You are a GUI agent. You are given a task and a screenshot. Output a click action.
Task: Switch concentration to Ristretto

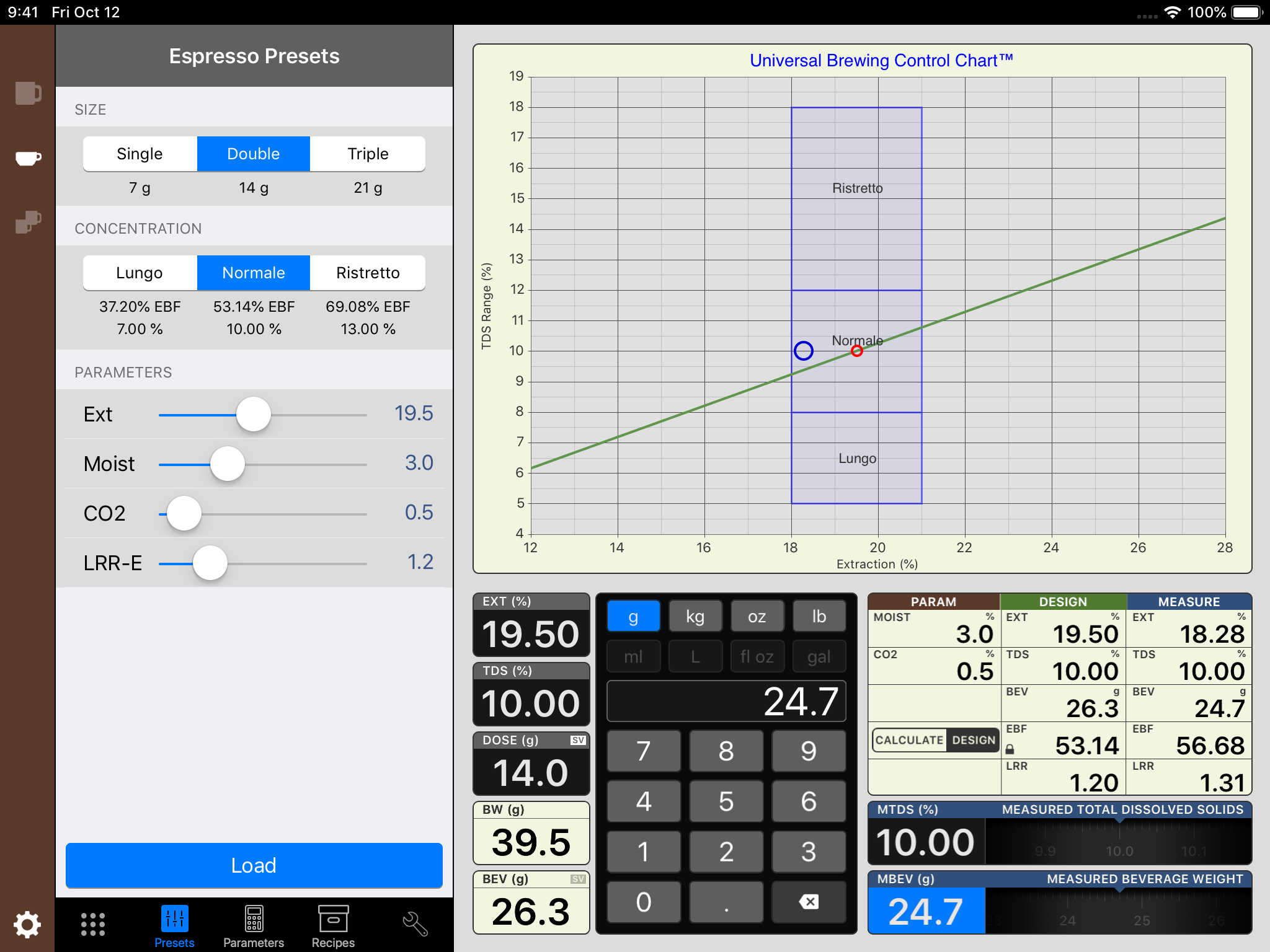click(x=368, y=273)
